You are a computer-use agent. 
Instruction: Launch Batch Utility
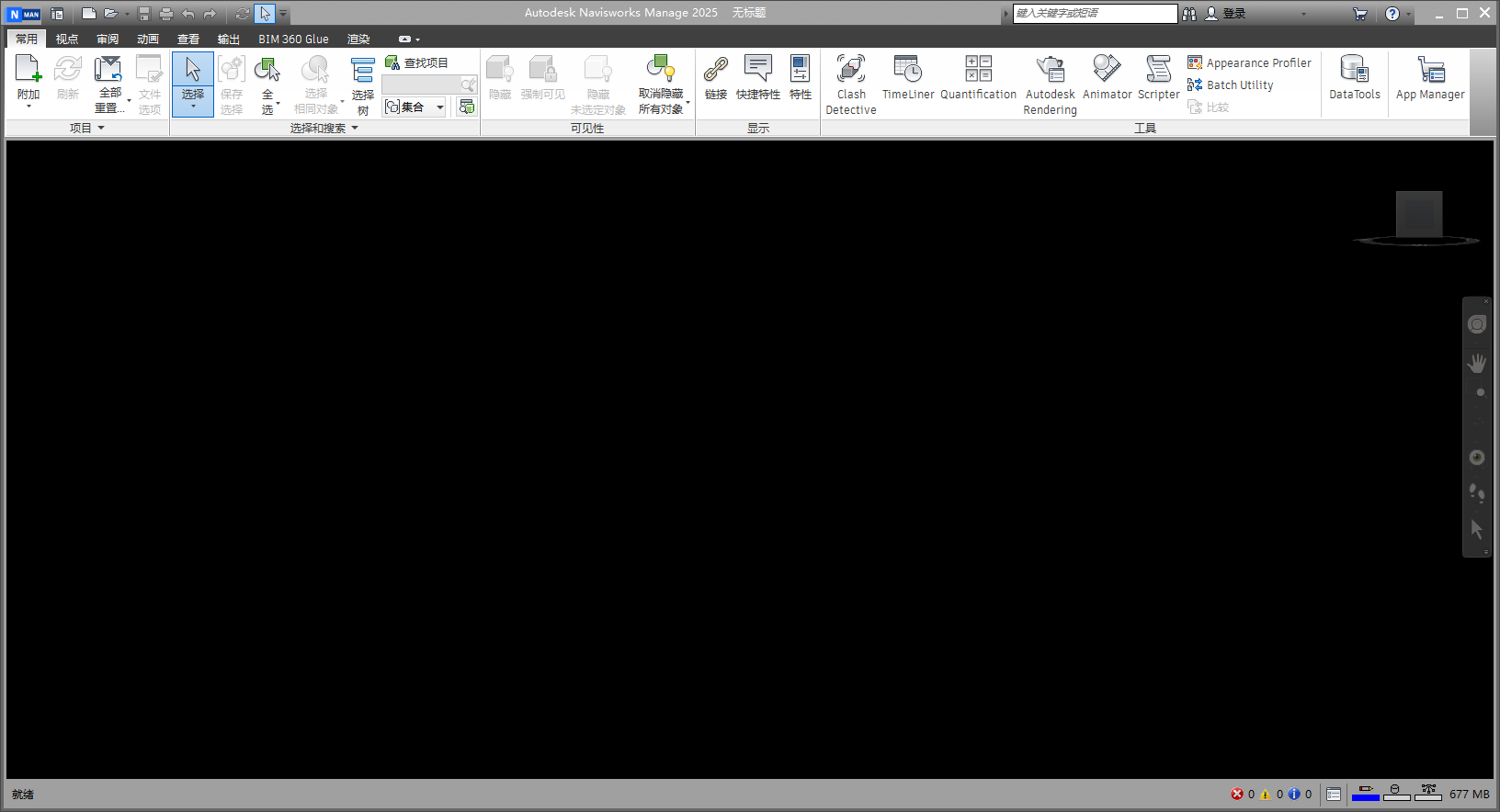pos(1231,85)
